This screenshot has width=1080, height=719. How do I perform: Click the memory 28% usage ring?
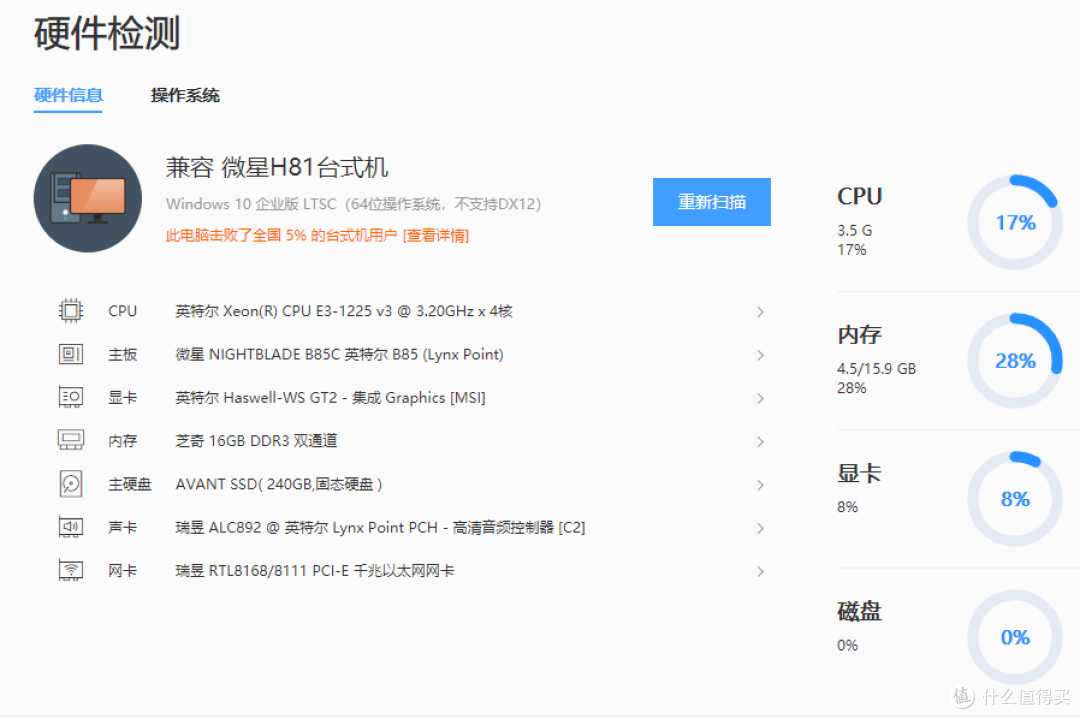point(1015,361)
